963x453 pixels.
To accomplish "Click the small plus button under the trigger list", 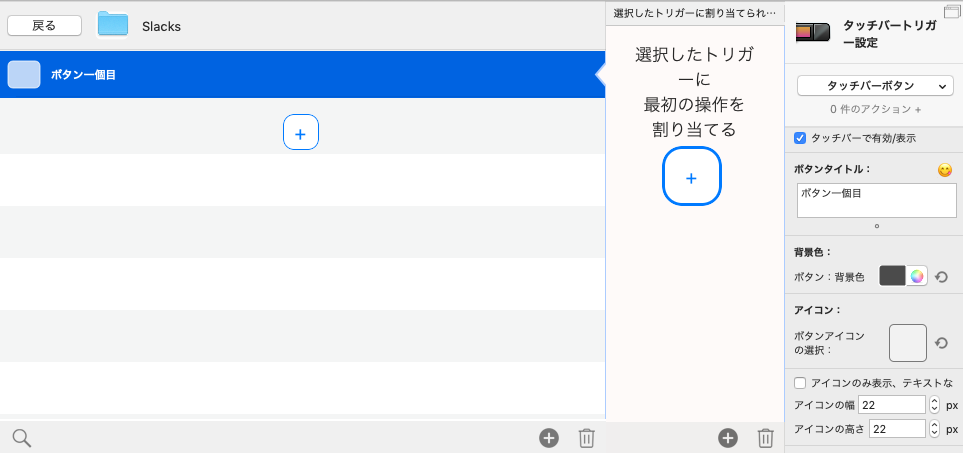I will (300, 132).
